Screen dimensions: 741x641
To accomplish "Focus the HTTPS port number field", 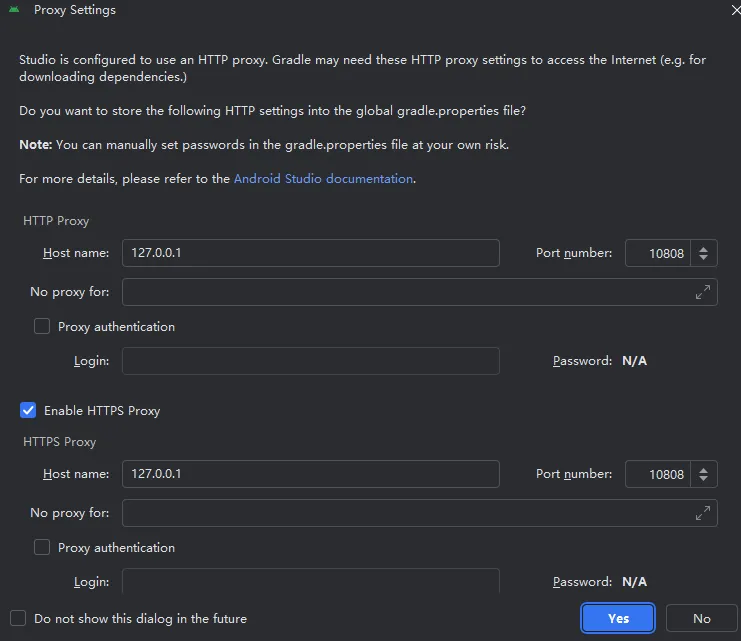I will (x=658, y=474).
